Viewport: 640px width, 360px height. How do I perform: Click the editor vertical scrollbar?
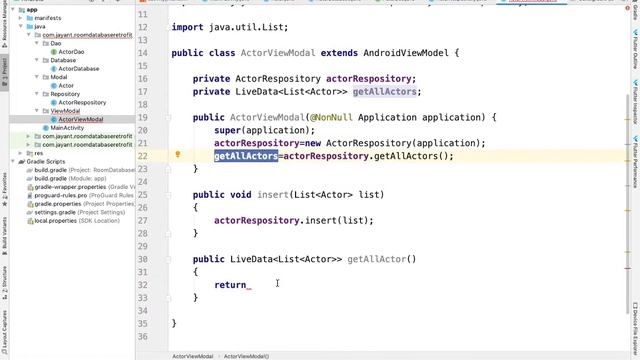coord(628,204)
